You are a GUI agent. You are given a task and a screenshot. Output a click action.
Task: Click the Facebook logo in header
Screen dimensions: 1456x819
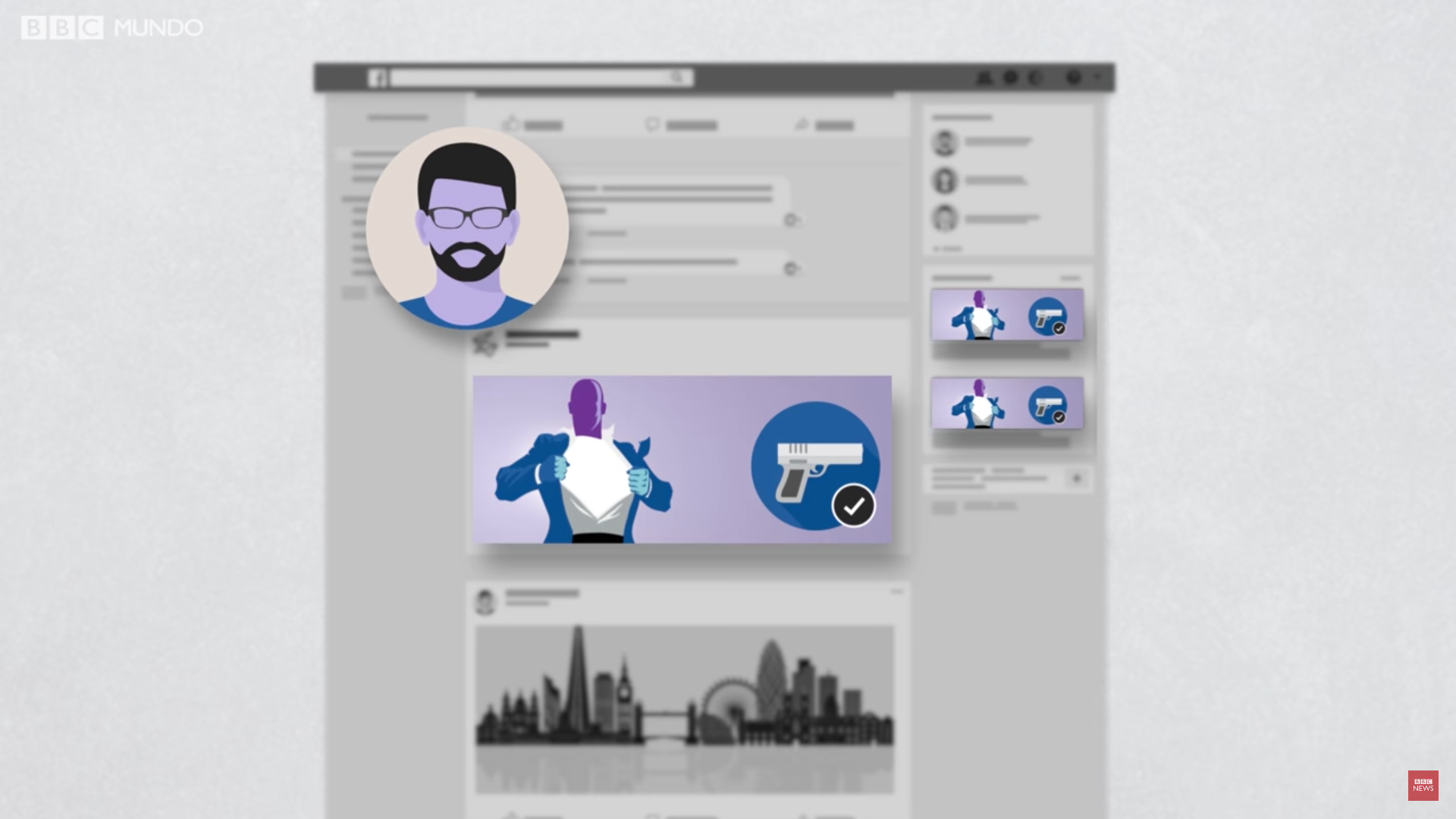[377, 78]
